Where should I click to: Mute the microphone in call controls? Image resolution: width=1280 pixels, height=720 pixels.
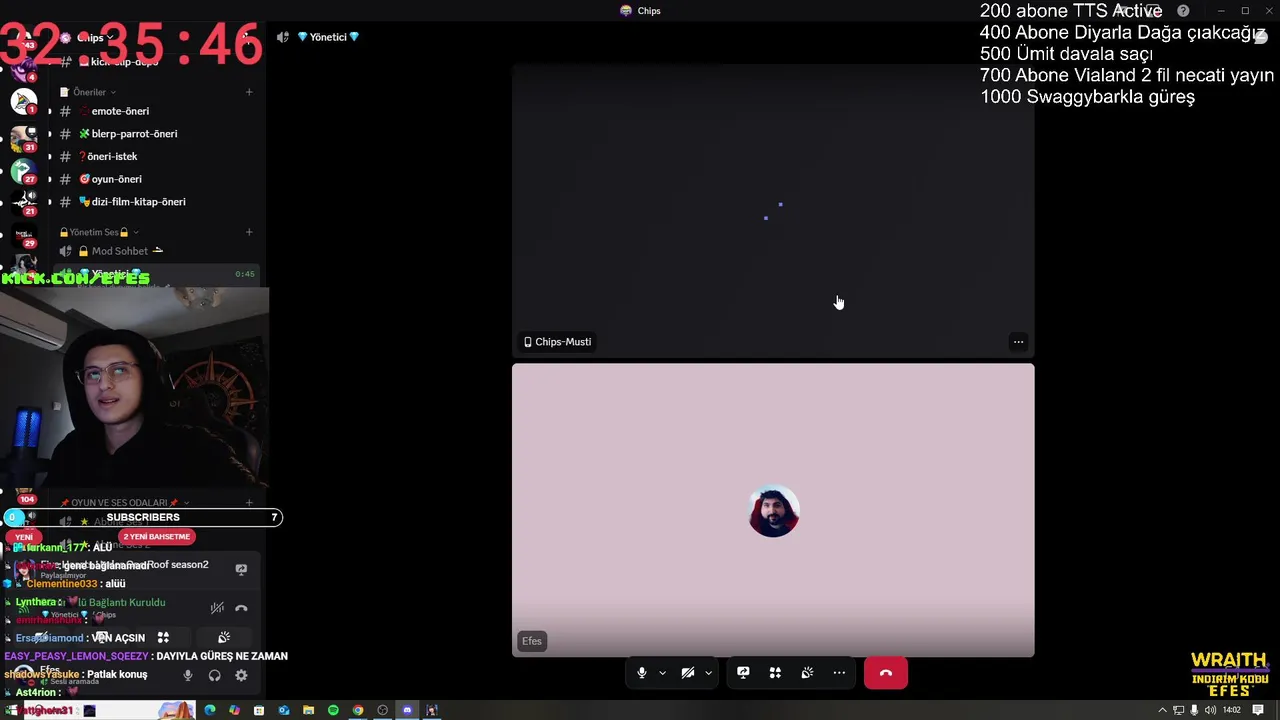pyautogui.click(x=642, y=673)
